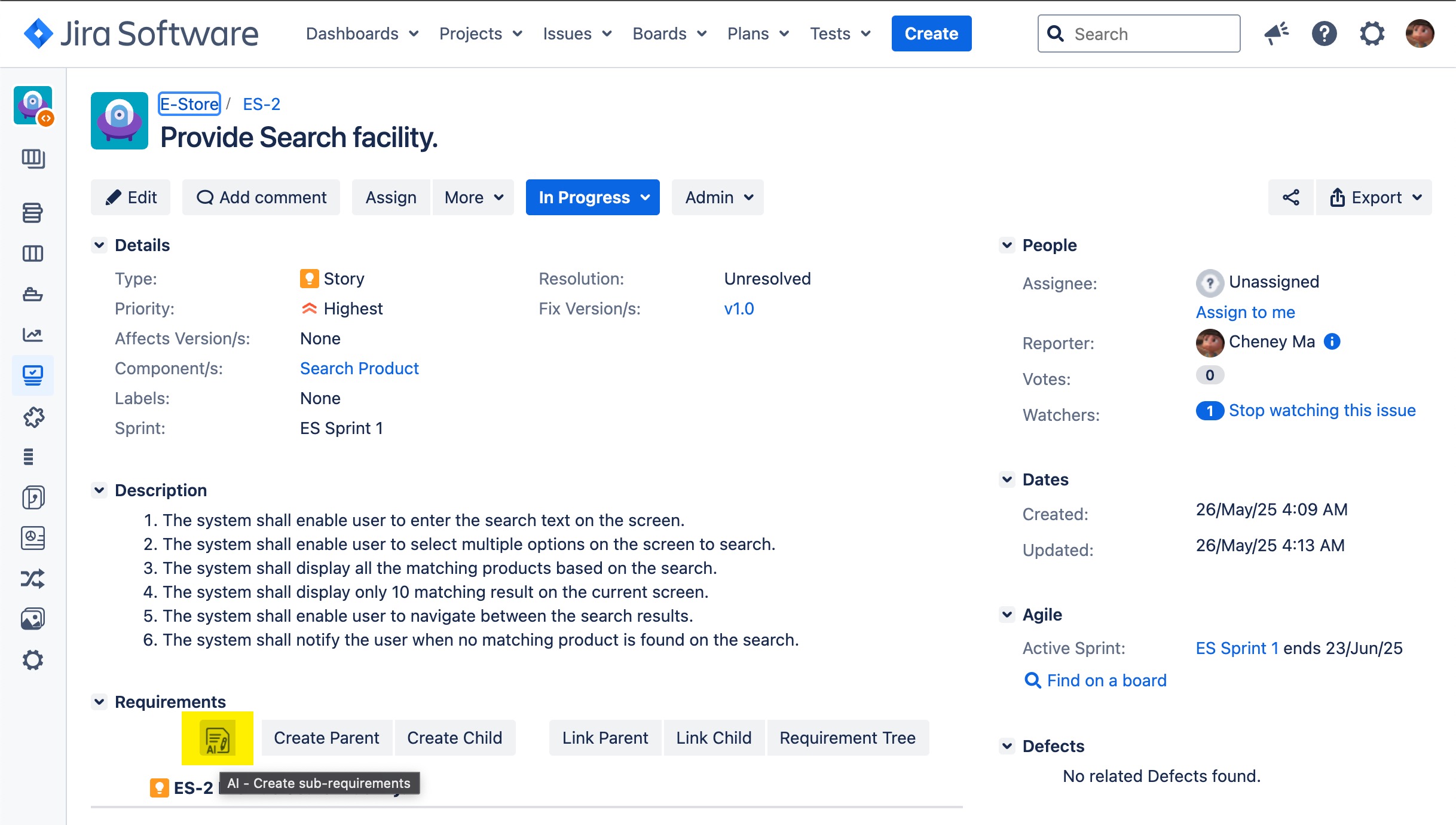1456x825 pixels.
Task: Collapse the People section
Action: tap(1007, 245)
